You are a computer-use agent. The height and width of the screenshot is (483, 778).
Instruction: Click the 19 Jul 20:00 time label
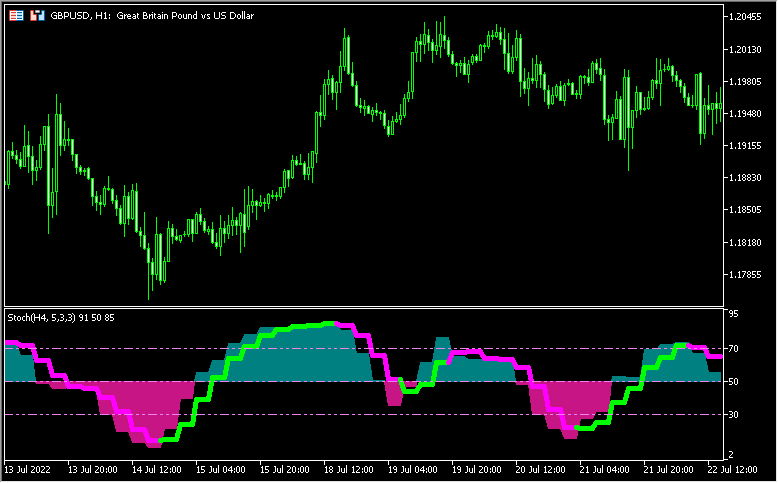point(477,470)
